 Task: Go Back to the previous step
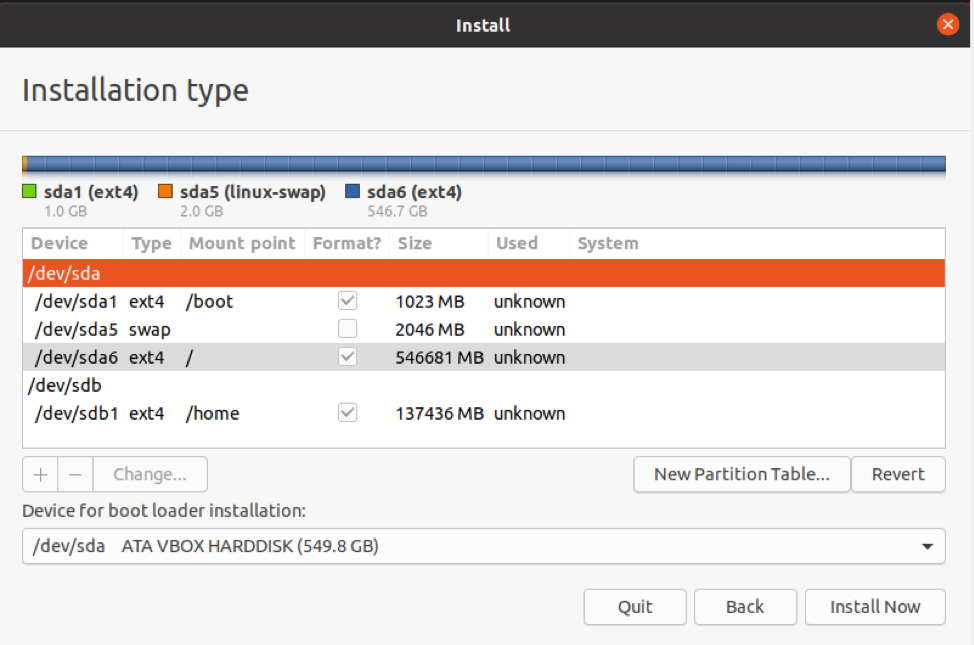point(745,606)
